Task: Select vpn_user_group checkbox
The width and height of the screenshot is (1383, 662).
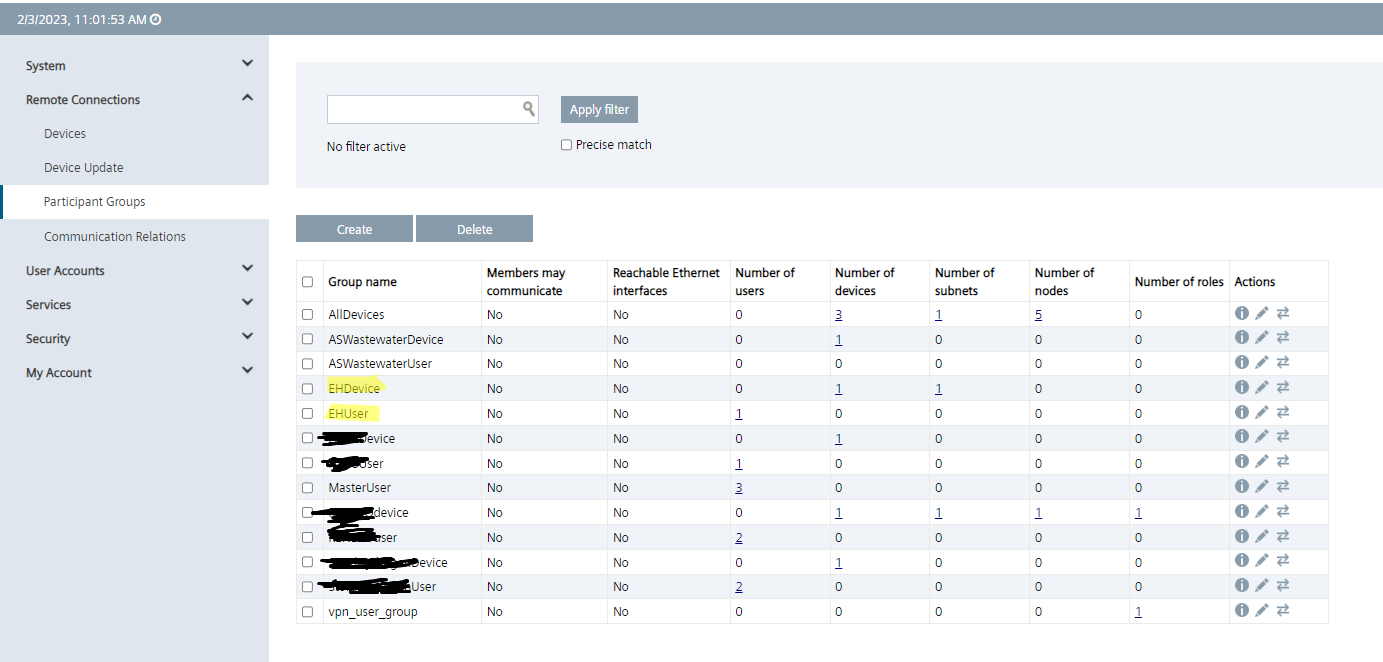Action: (308, 612)
